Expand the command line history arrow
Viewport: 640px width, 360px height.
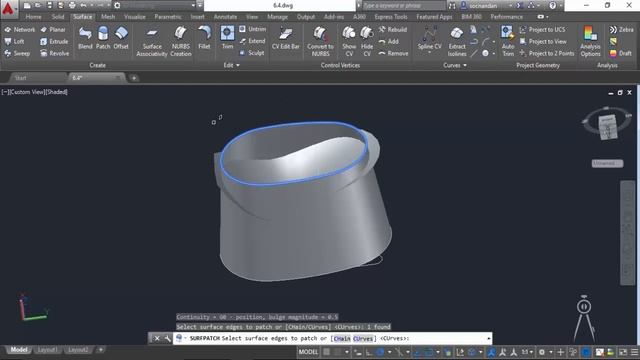(489, 338)
